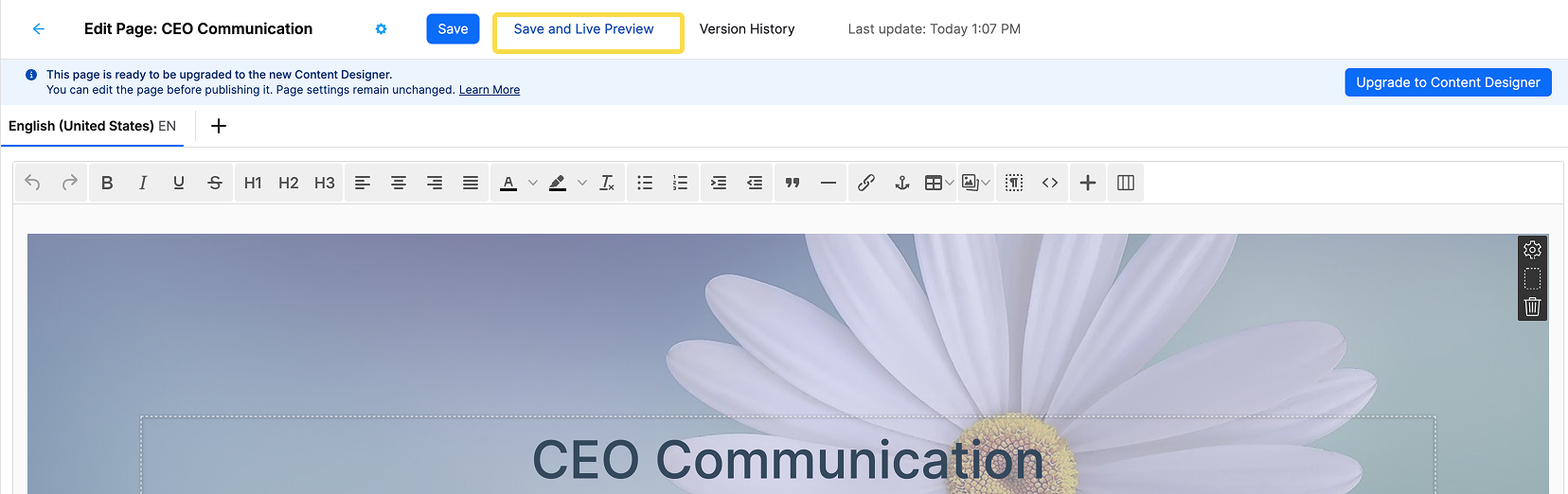Open Version History
This screenshot has width=1568, height=494.
[x=747, y=29]
